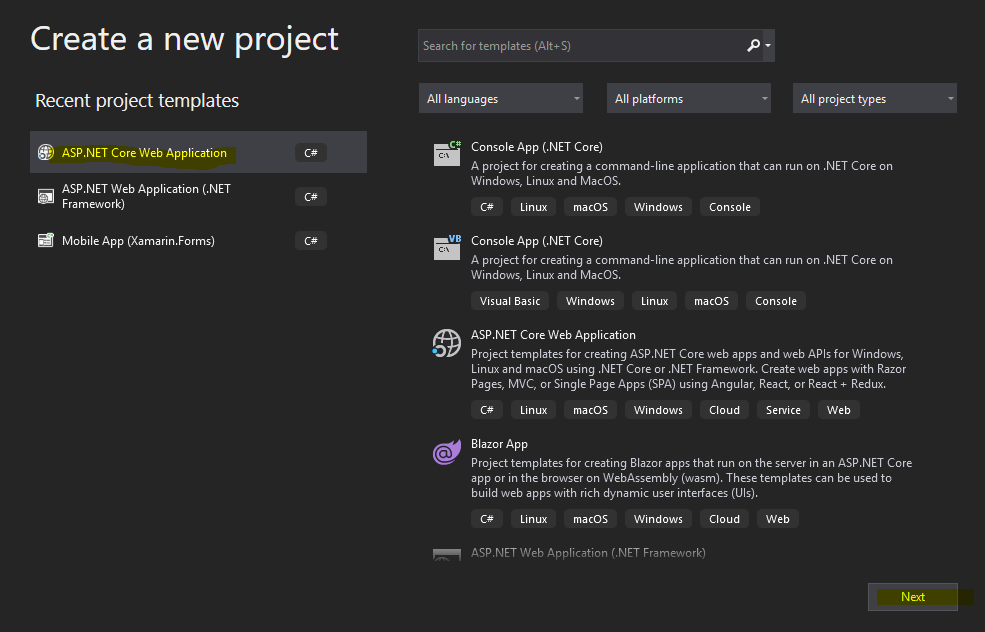Open the All languages dropdown

click(x=502, y=99)
